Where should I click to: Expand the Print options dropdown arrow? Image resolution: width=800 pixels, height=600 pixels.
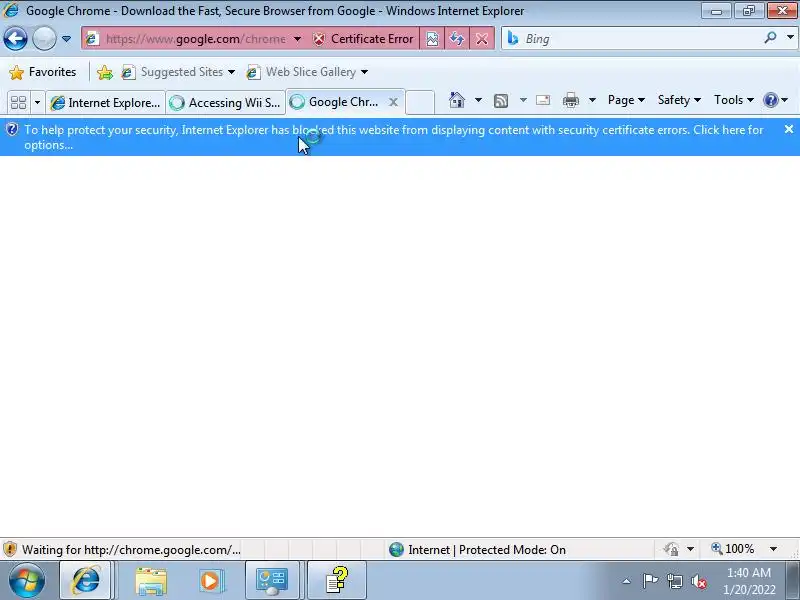[592, 100]
